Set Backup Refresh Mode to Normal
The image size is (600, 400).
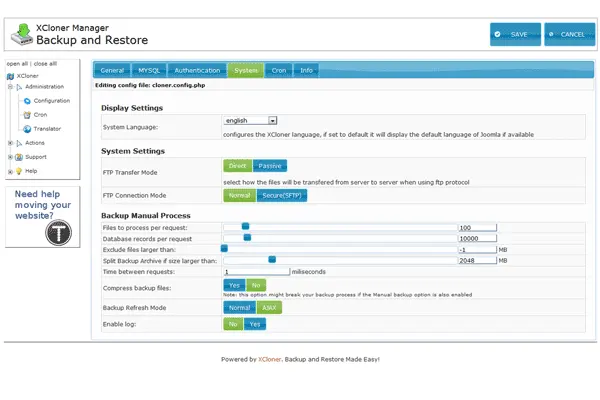tap(239, 308)
